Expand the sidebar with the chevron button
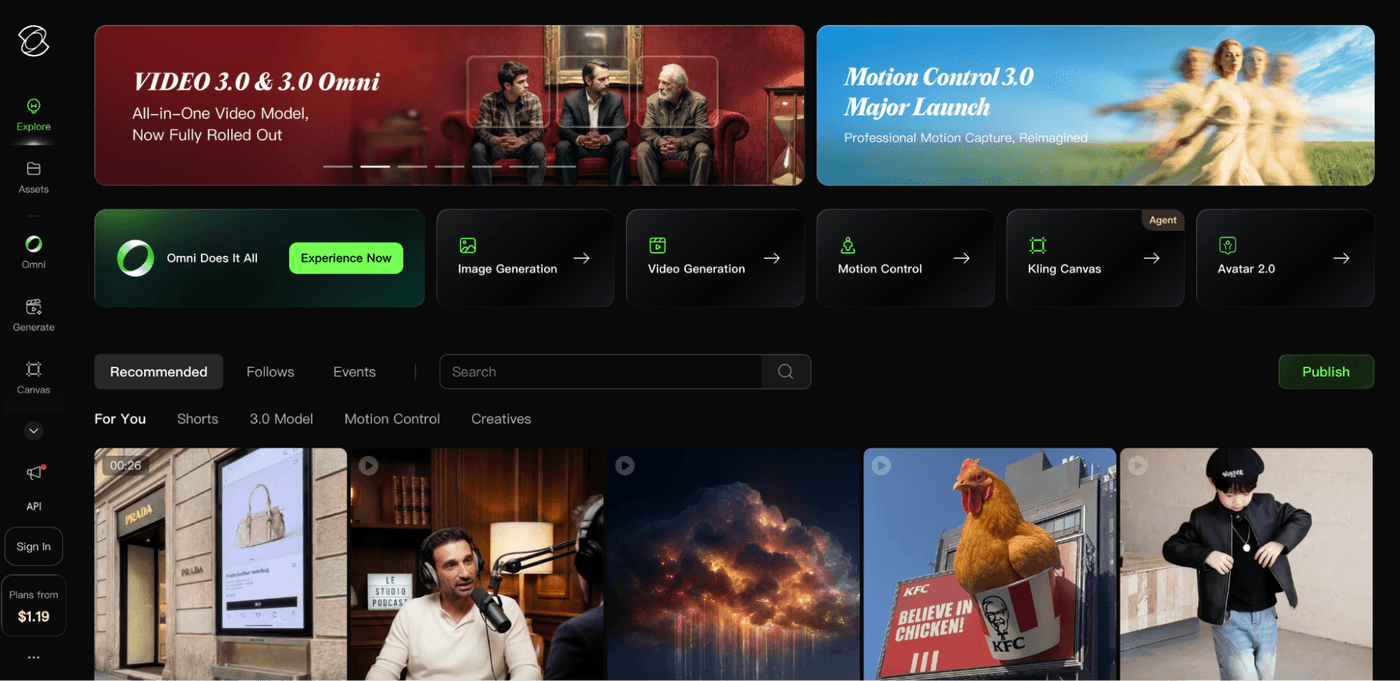1400x681 pixels. [x=33, y=431]
